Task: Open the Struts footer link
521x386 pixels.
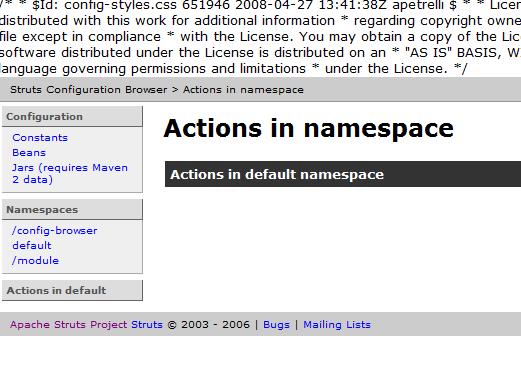Action: coord(147,325)
